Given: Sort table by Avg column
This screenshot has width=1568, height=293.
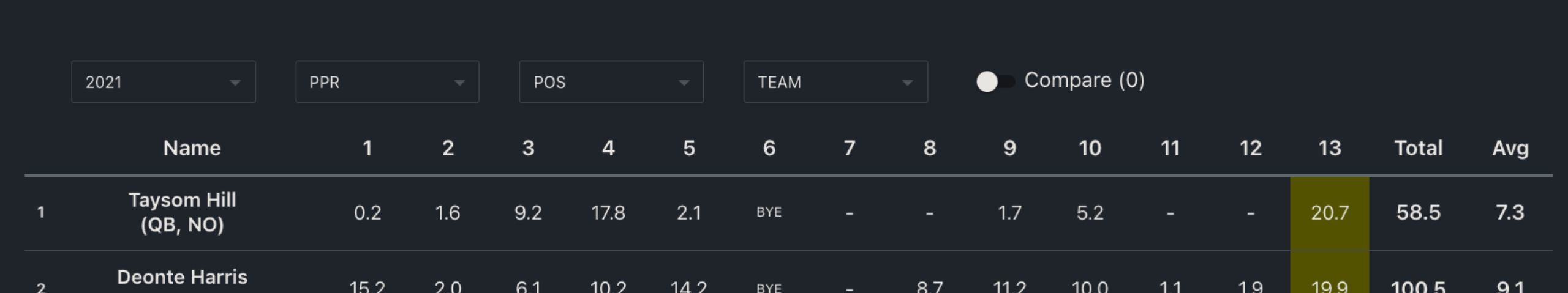Looking at the screenshot, I should 1510,148.
